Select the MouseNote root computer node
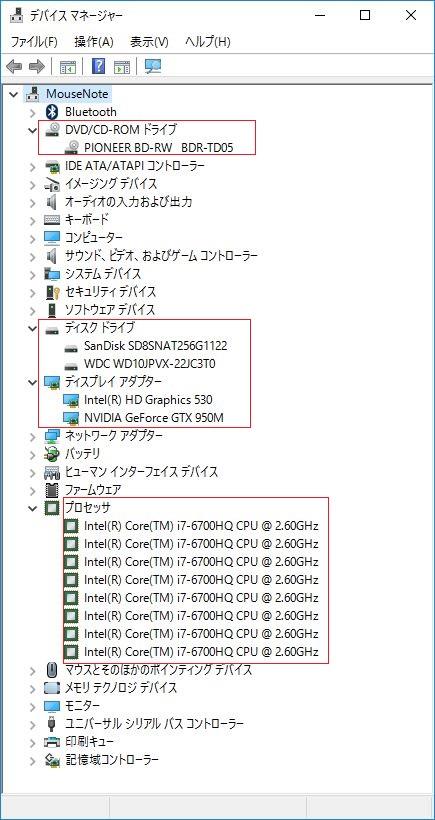Image resolution: width=435 pixels, height=820 pixels. (77, 94)
